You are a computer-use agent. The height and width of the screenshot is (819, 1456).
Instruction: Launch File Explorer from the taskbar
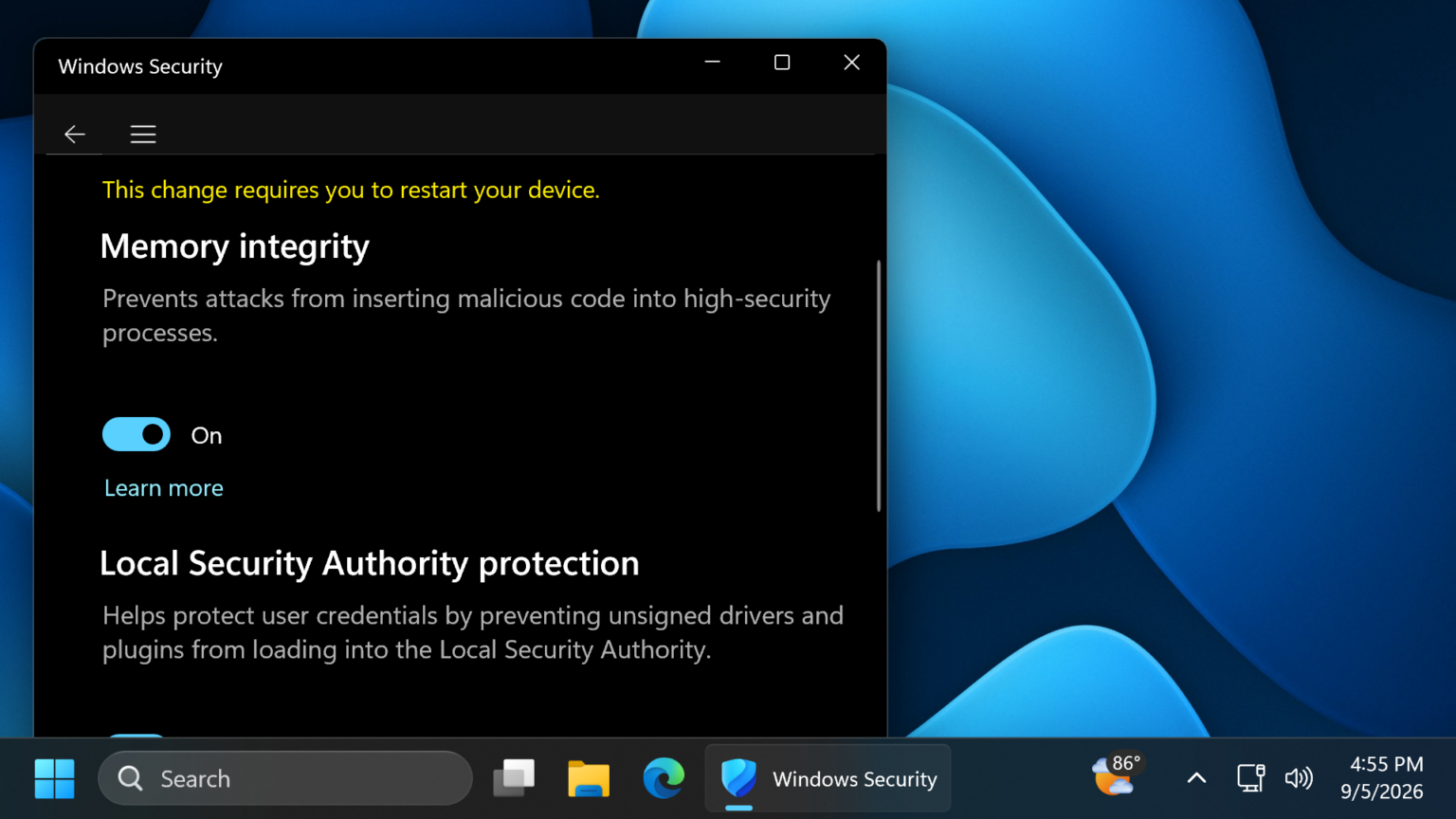(589, 779)
